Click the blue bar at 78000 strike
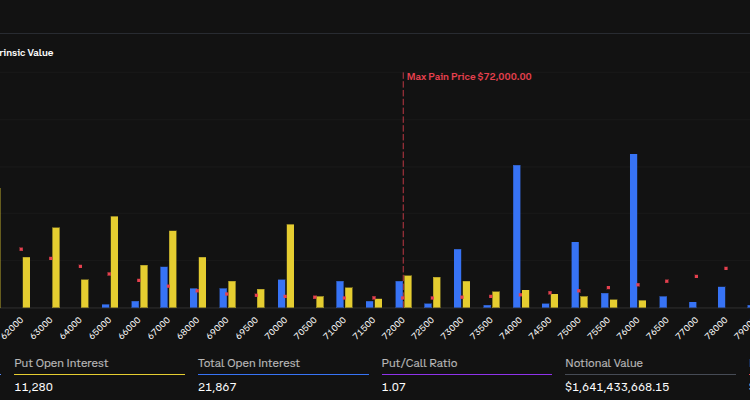The height and width of the screenshot is (400, 750). point(721,296)
